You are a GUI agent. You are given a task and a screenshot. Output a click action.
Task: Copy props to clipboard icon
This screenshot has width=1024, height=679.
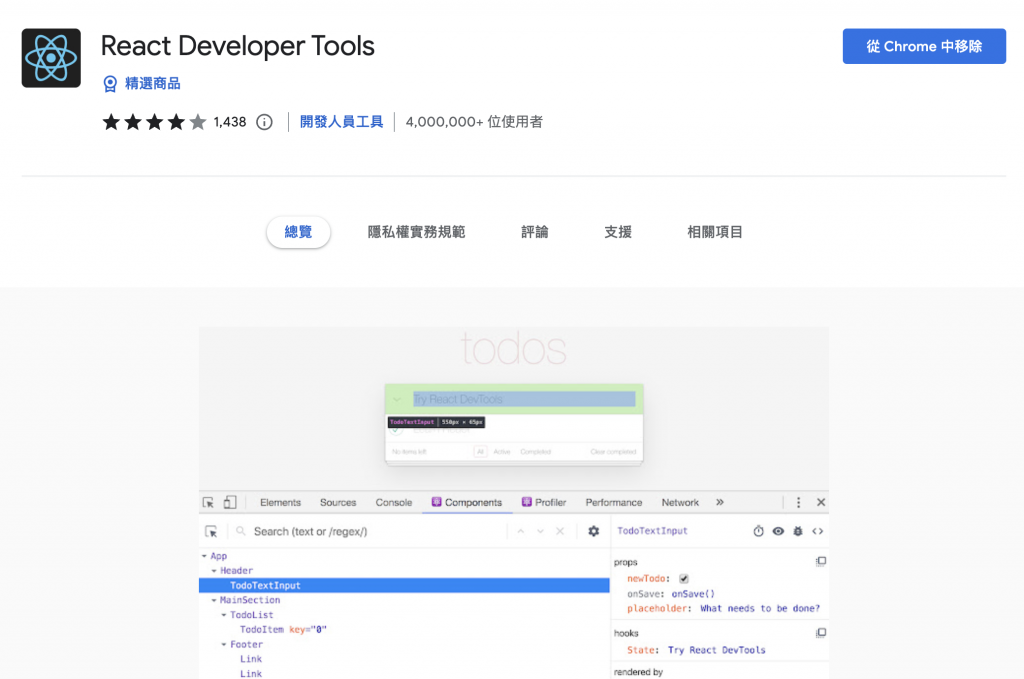(x=821, y=561)
